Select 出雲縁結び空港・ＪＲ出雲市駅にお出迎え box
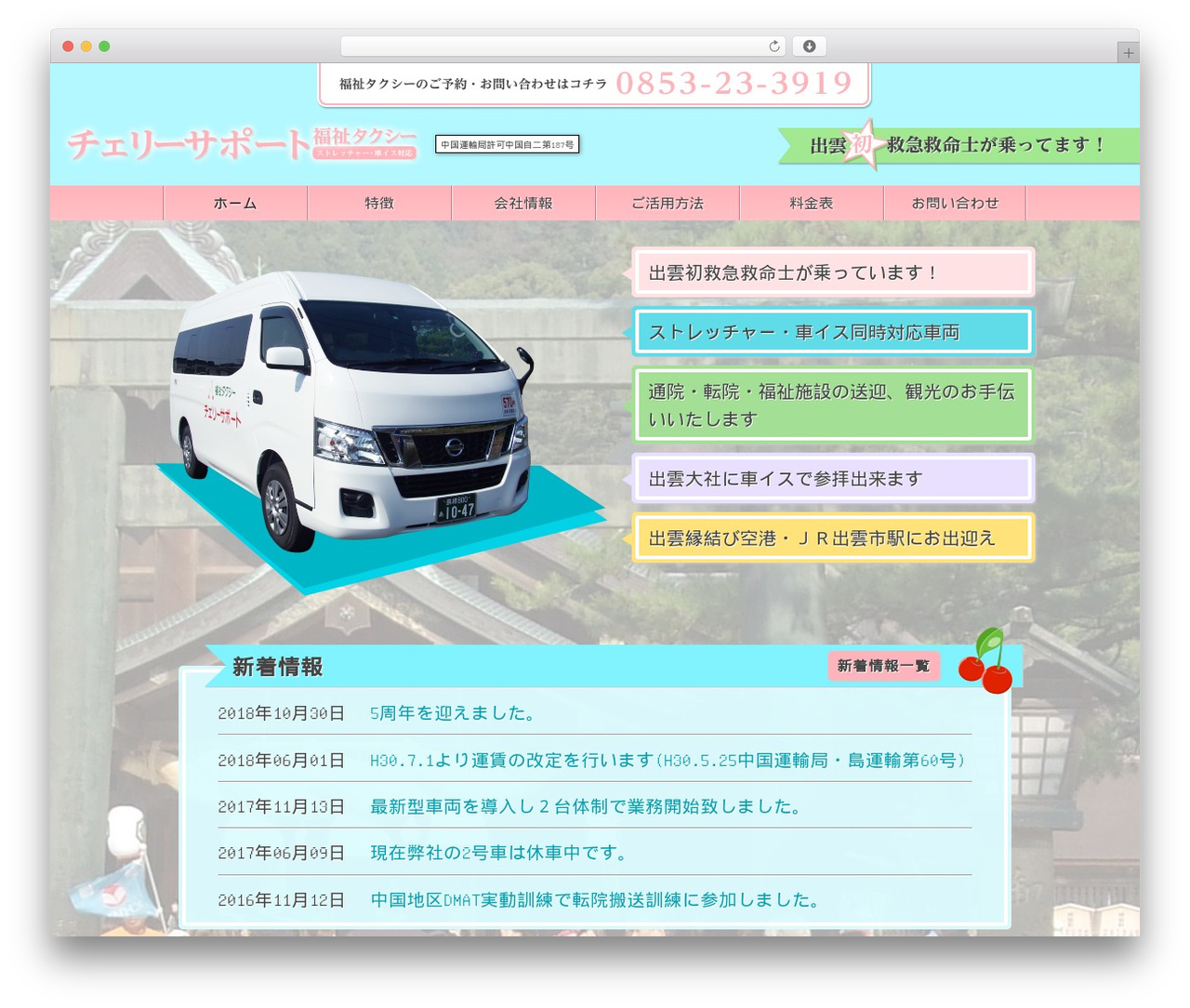 (833, 537)
